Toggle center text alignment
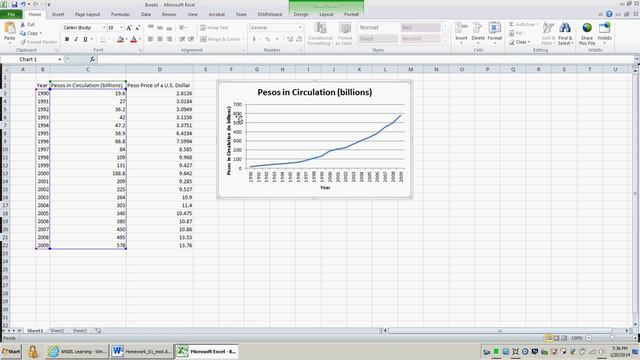The image size is (640, 360). [160, 39]
